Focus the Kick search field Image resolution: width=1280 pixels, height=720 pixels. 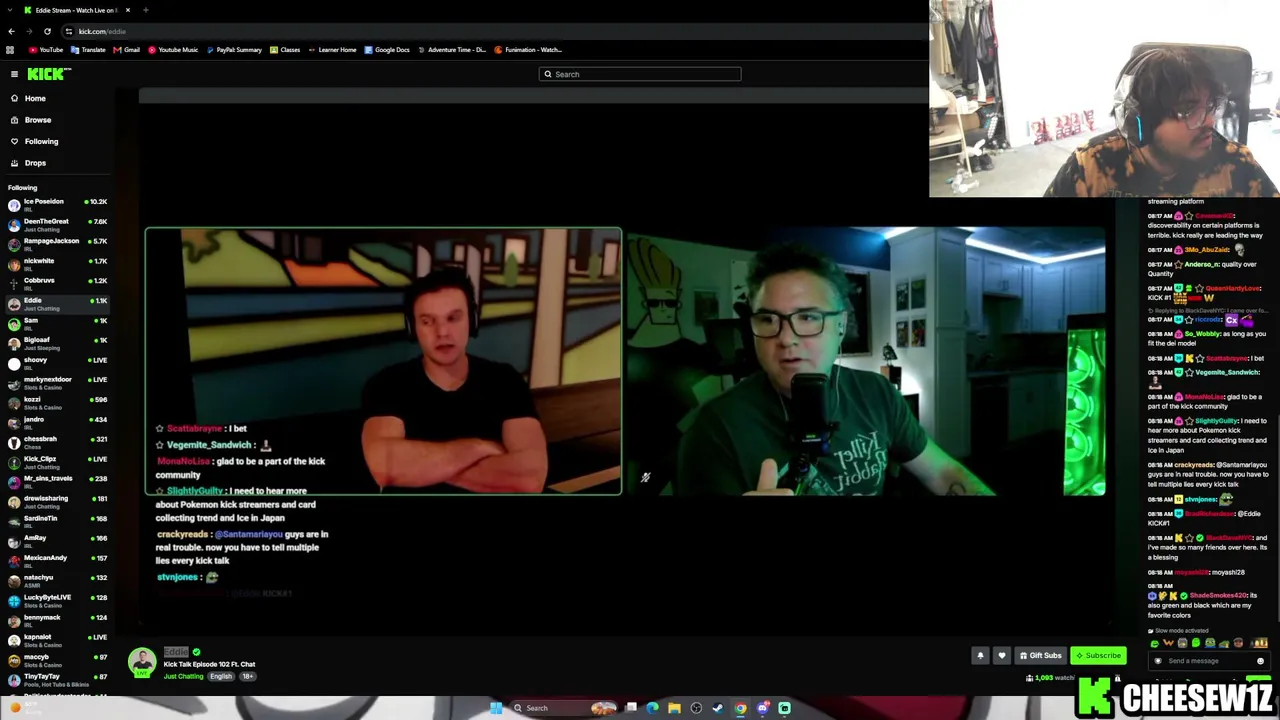(640, 74)
